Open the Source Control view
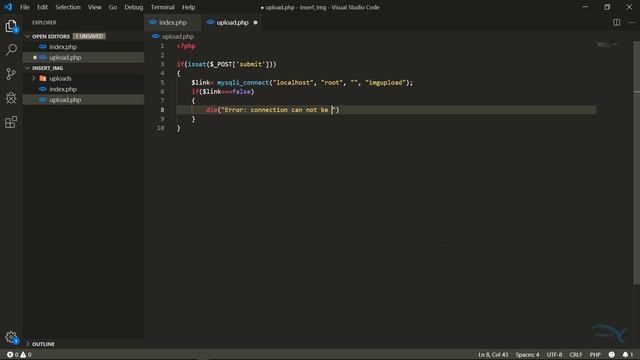This screenshot has height=360, width=640. [x=11, y=74]
